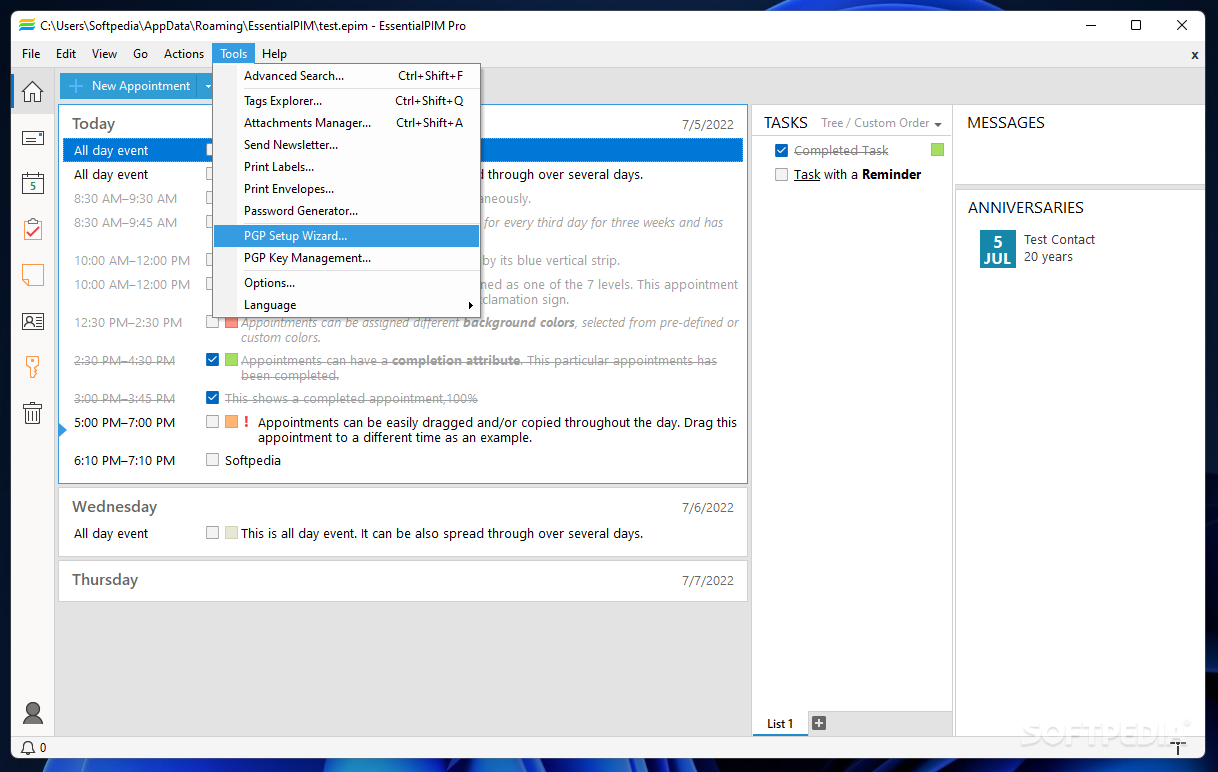Image resolution: width=1218 pixels, height=772 pixels.
Task: Choose Print Labels menu item
Action: tap(346, 167)
